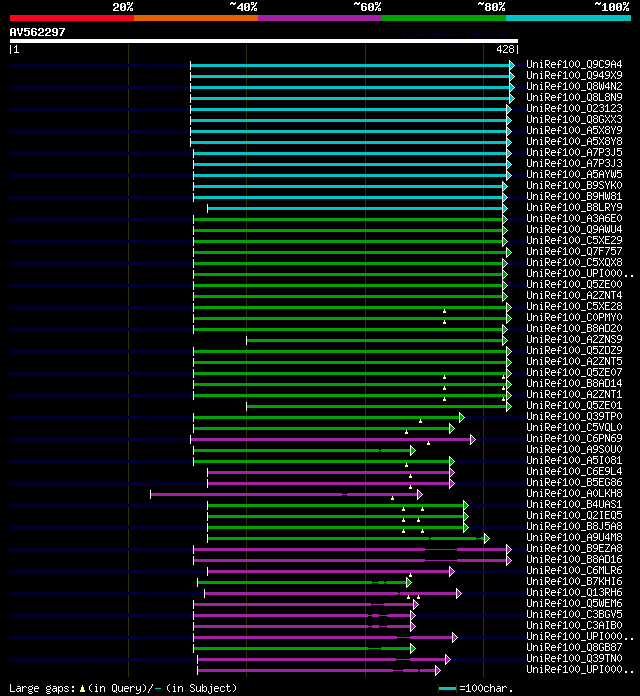Screen dimensions: 640x696
Task: Select the UniRef100_A2ZNT4 label
Action: pyautogui.click(x=574, y=295)
